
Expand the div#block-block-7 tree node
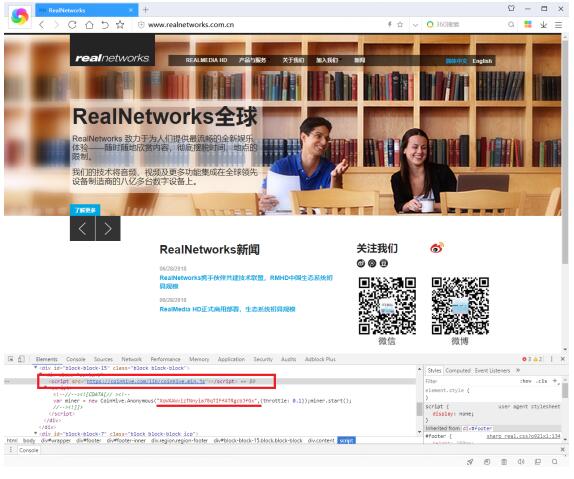pos(36,434)
